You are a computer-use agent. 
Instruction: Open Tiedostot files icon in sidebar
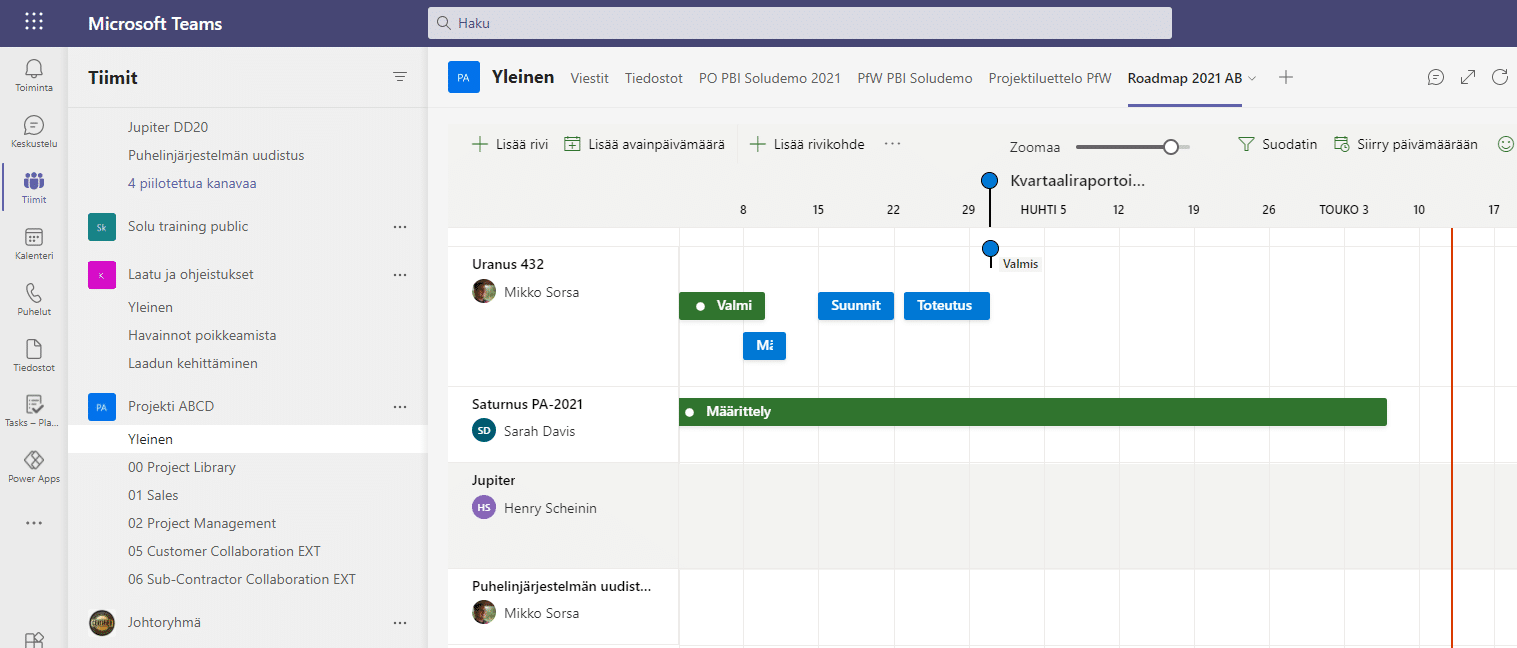[34, 350]
